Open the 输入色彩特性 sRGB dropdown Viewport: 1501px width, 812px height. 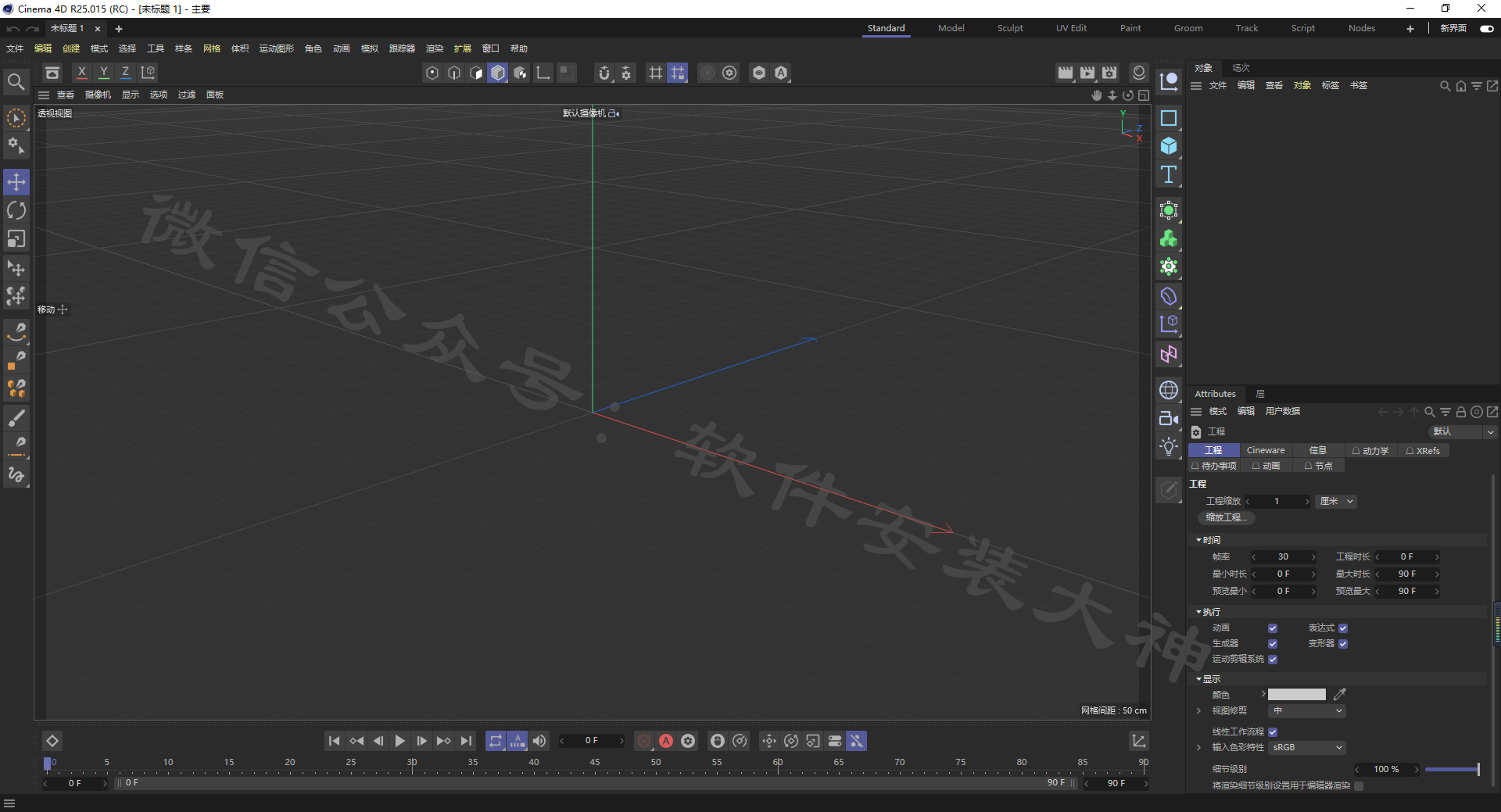coord(1307,748)
